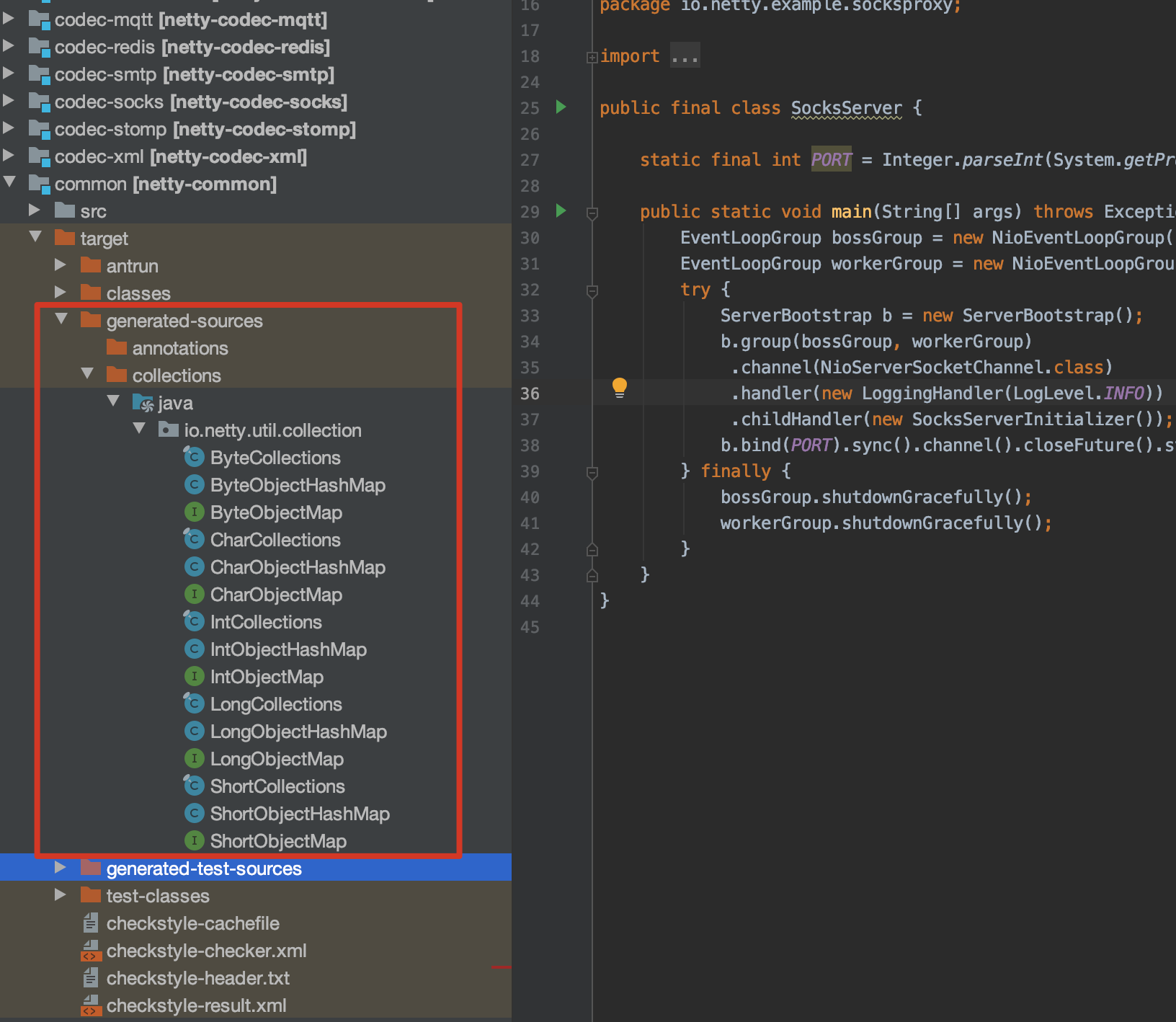1176x1022 pixels.
Task: Collapse the collections folder
Action: pyautogui.click(x=87, y=373)
